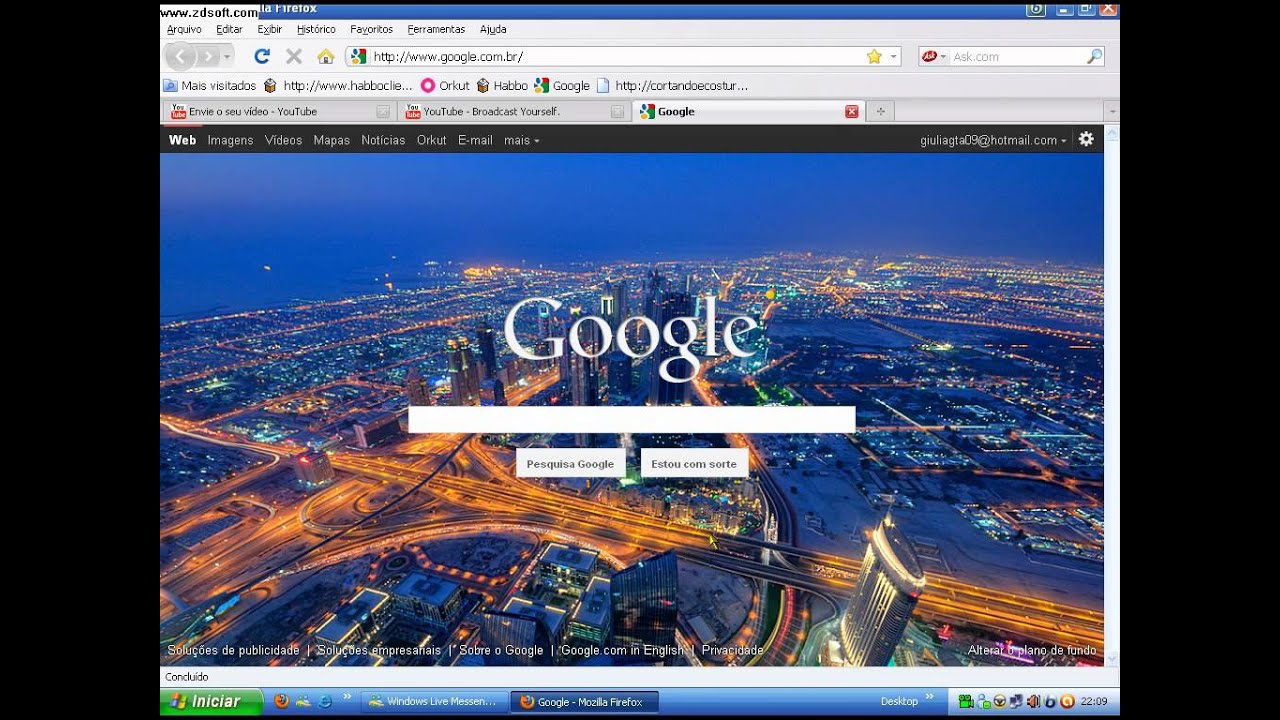Image resolution: width=1280 pixels, height=720 pixels.
Task: Switch to Windows Live Messenger taskbar button
Action: (433, 702)
